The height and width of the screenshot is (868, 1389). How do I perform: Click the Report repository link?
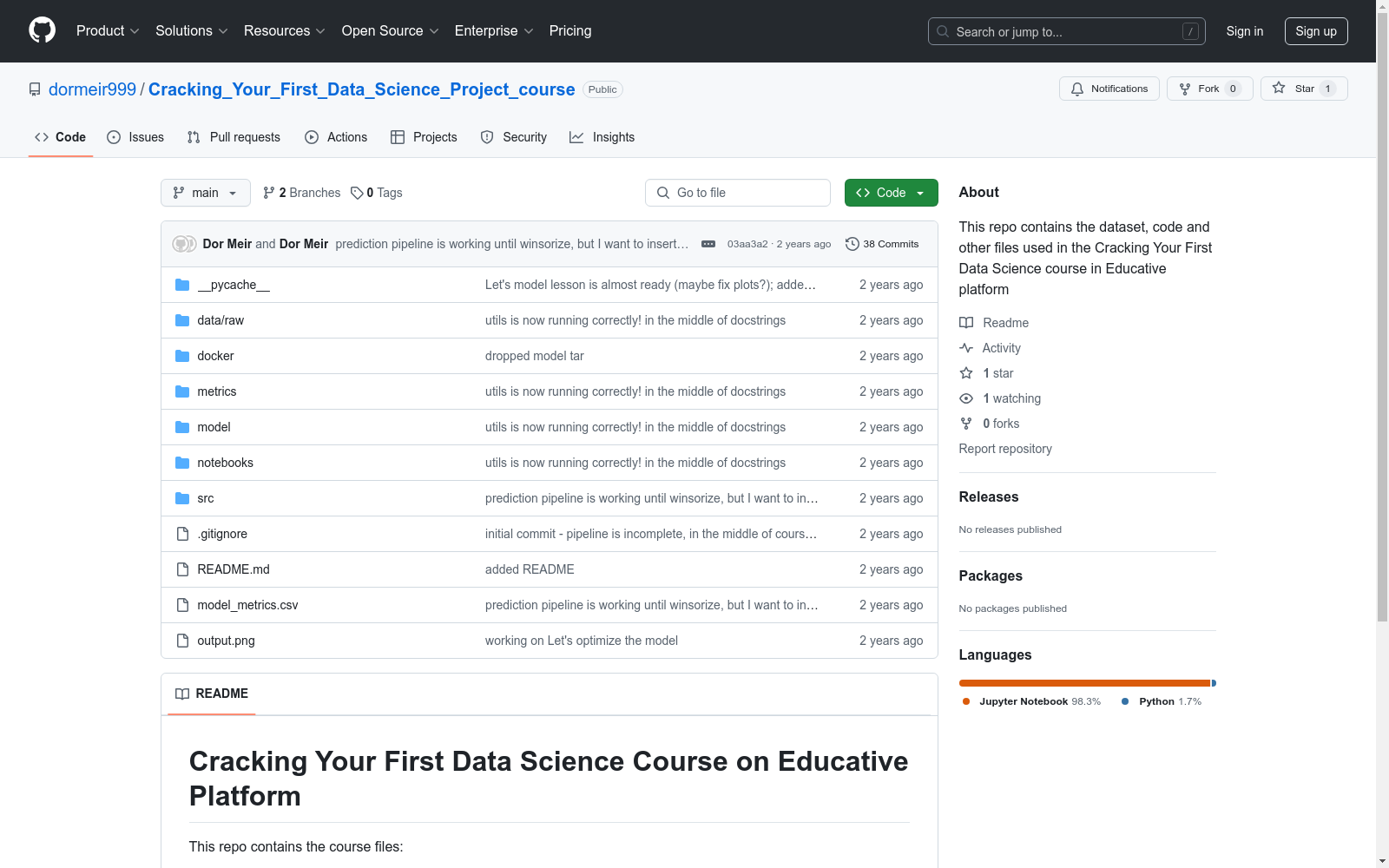tap(1005, 449)
